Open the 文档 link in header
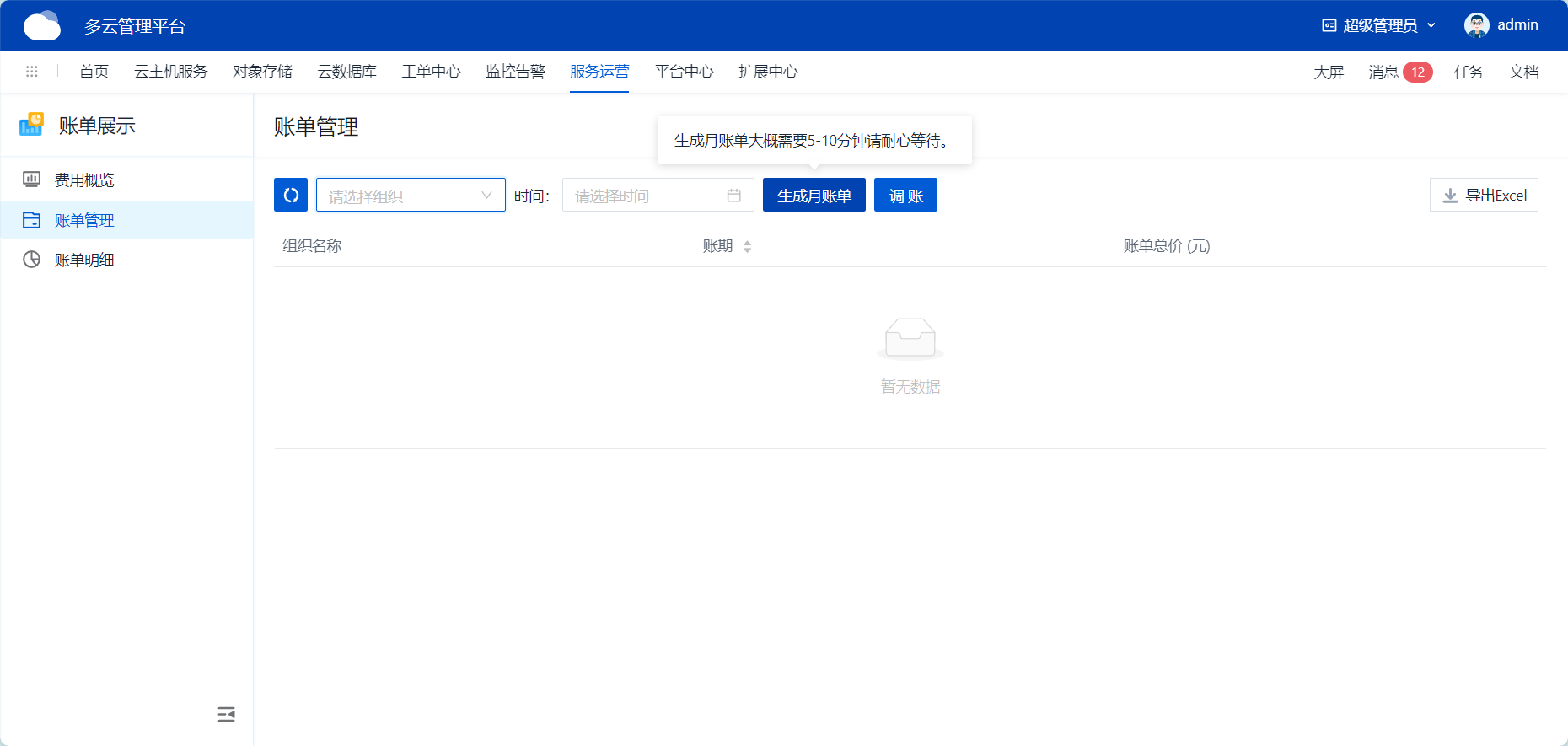Viewport: 1568px width, 746px height. [1523, 72]
